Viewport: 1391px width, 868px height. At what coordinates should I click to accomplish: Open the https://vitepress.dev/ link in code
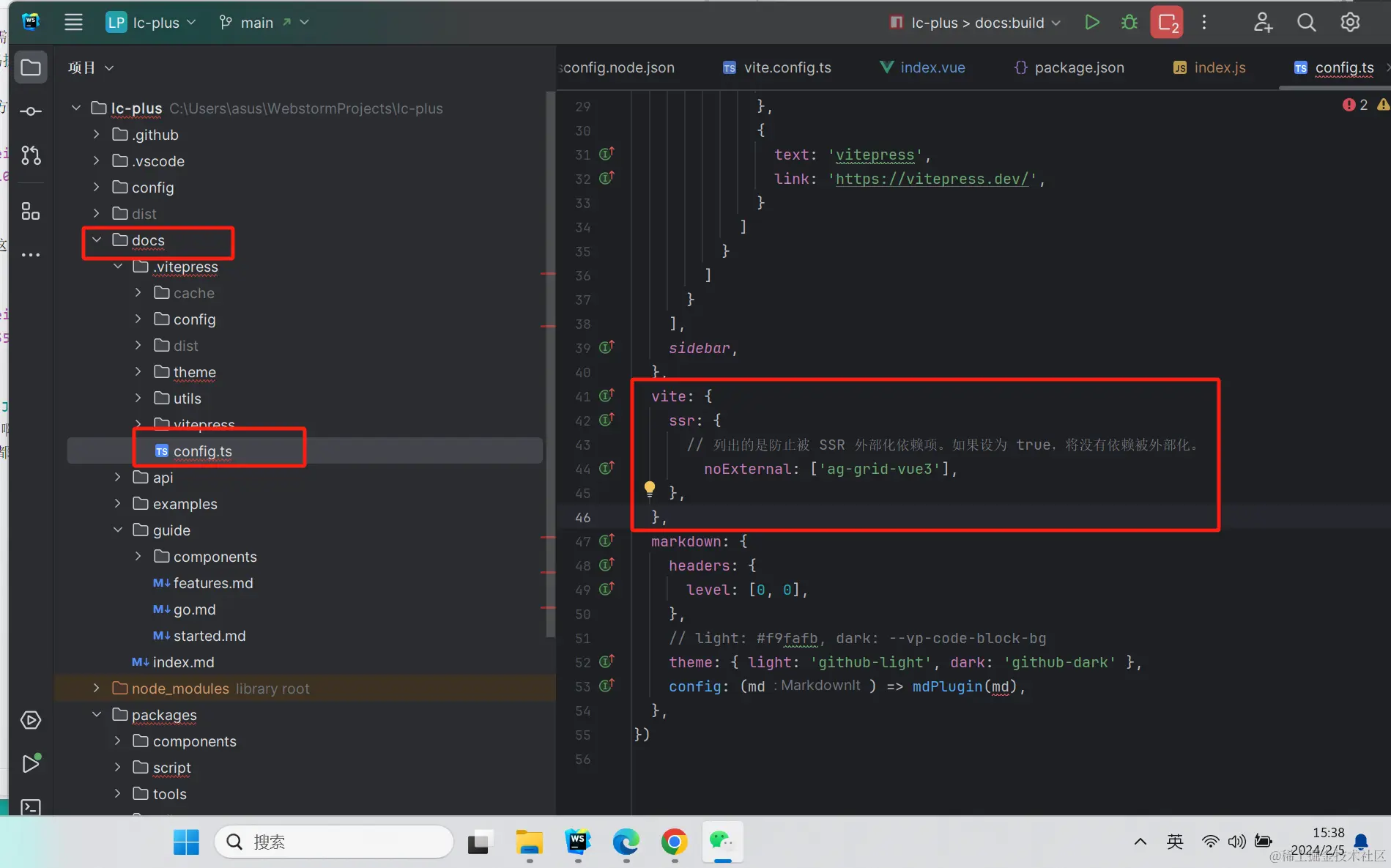932,179
